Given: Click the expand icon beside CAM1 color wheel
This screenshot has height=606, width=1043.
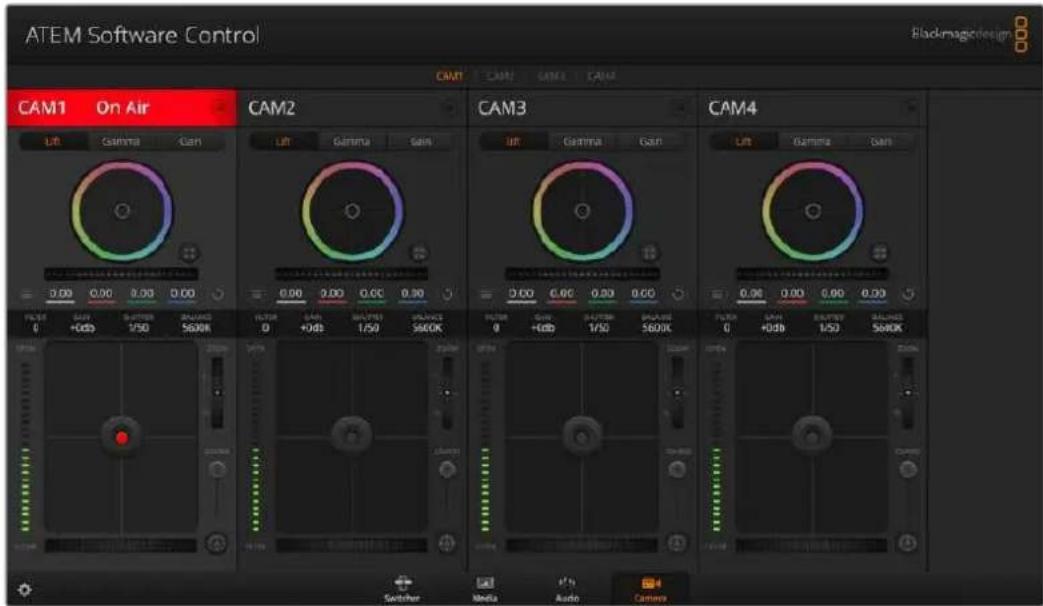Looking at the screenshot, I should click(x=189, y=253).
